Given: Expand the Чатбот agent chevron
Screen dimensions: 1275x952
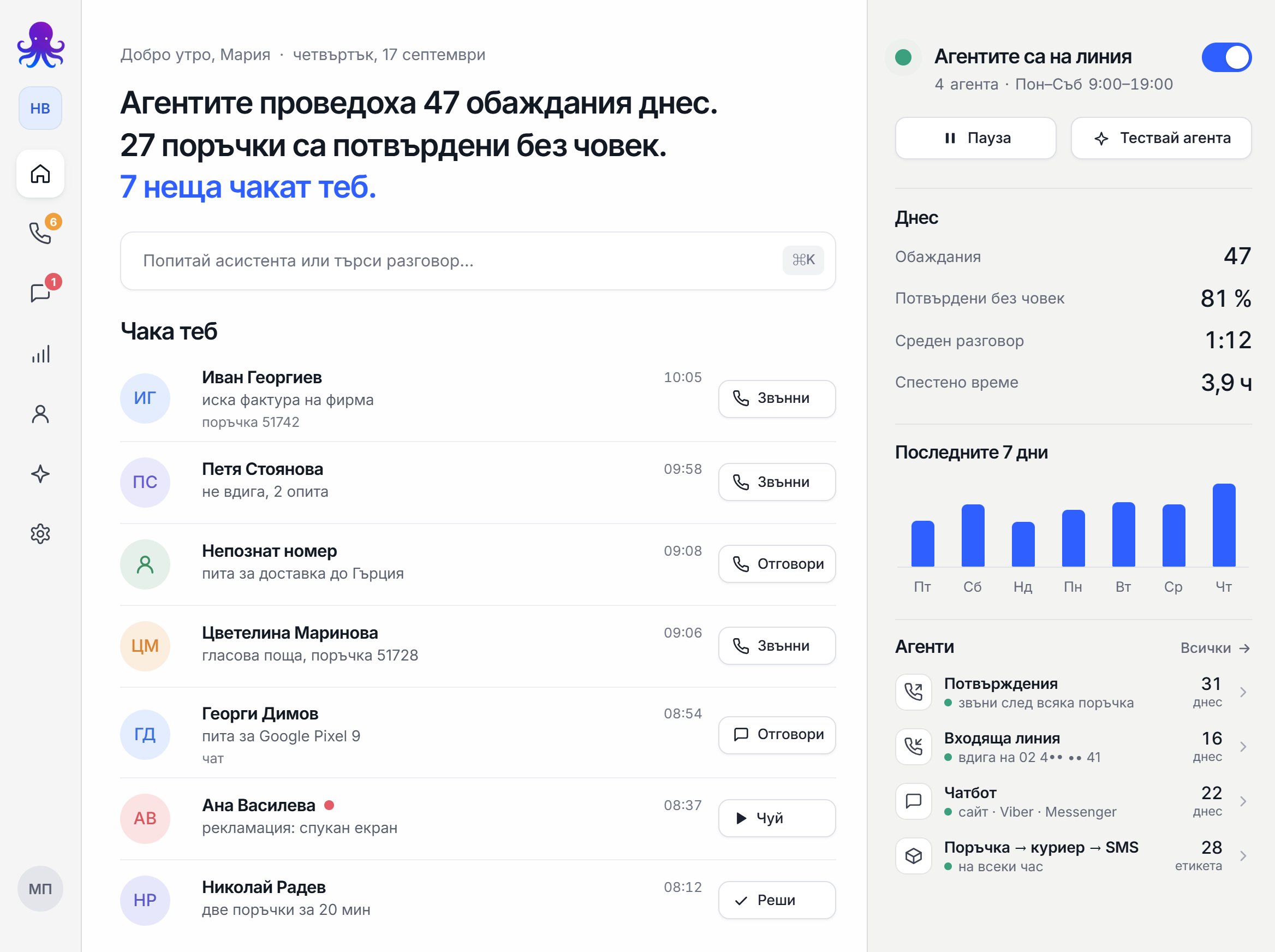Looking at the screenshot, I should (1243, 801).
